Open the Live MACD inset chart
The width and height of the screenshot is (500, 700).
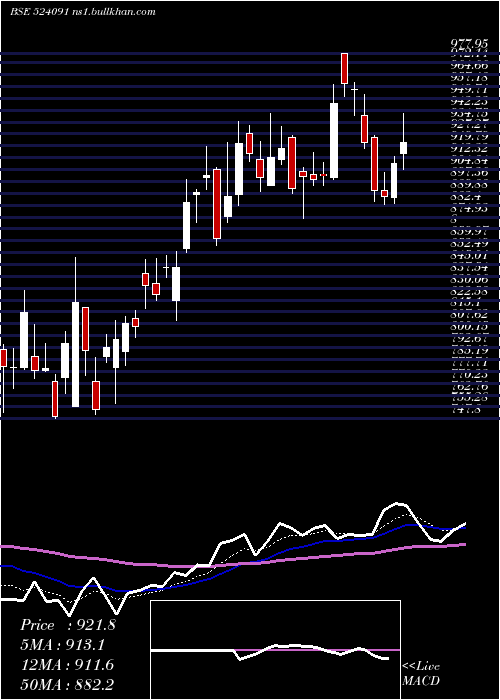(275, 650)
